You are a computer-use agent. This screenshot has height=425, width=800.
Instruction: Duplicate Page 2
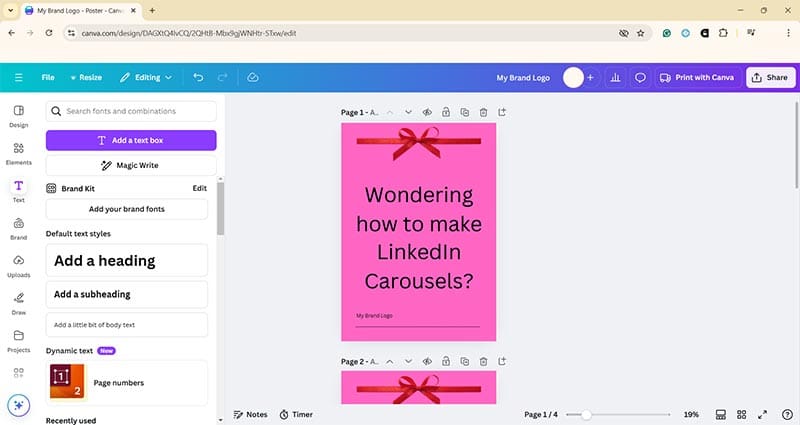click(x=464, y=361)
